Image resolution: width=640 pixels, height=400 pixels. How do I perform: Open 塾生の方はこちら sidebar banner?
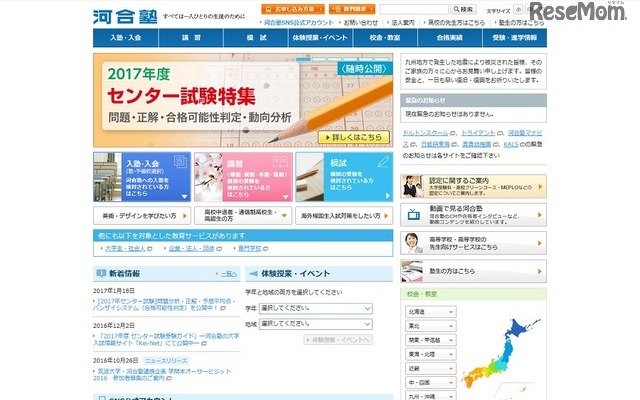coord(473,271)
